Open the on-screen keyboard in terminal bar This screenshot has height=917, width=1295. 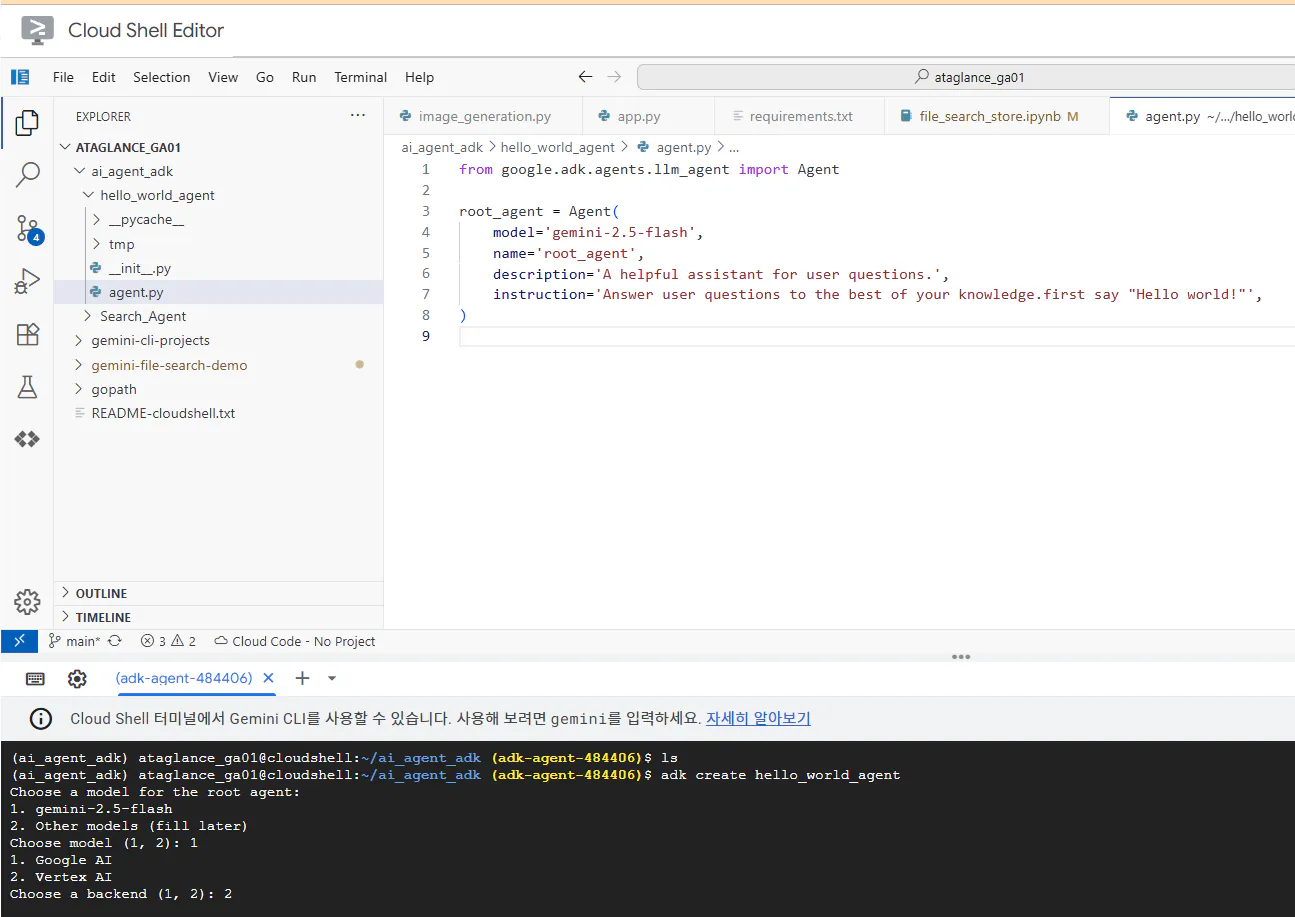pos(35,678)
